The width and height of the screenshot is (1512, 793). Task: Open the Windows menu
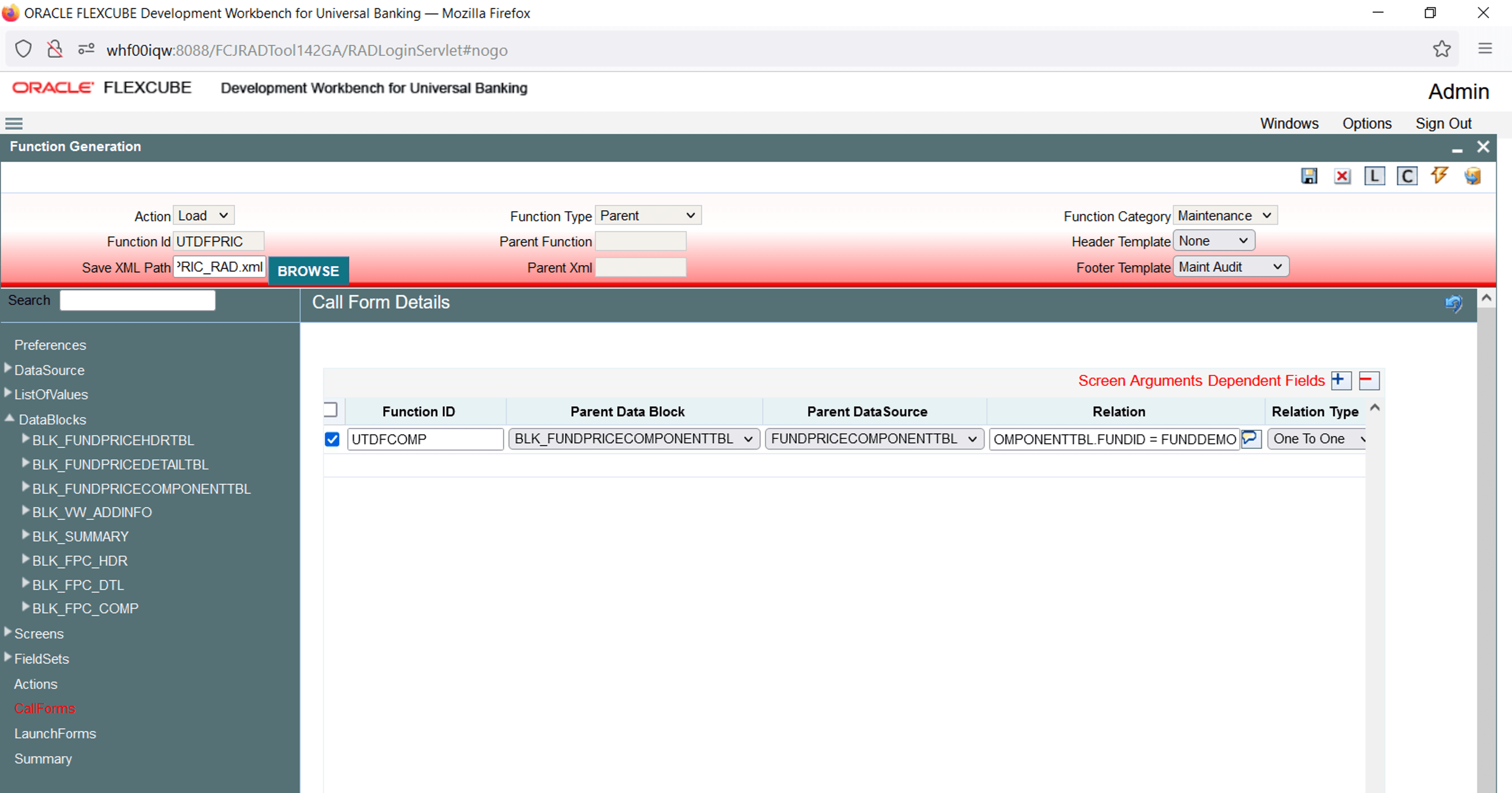[x=1289, y=123]
